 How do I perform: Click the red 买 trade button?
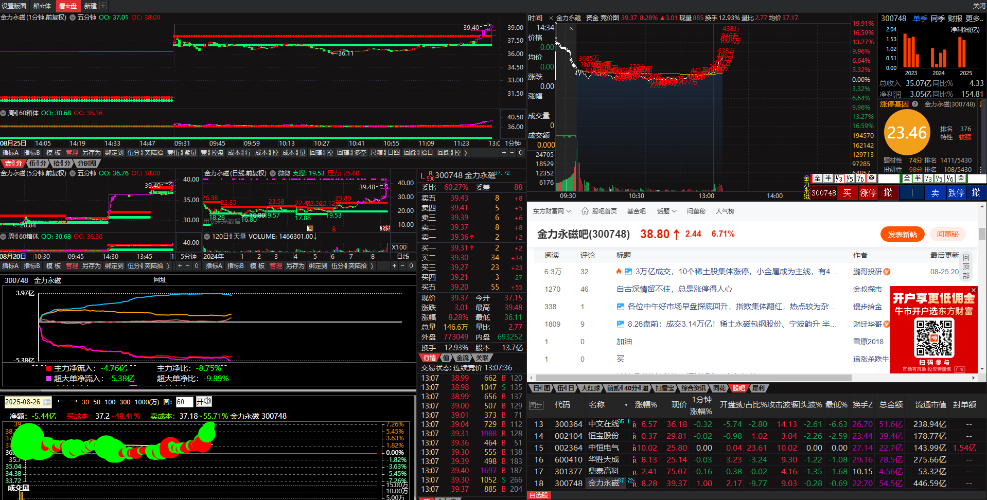point(847,193)
